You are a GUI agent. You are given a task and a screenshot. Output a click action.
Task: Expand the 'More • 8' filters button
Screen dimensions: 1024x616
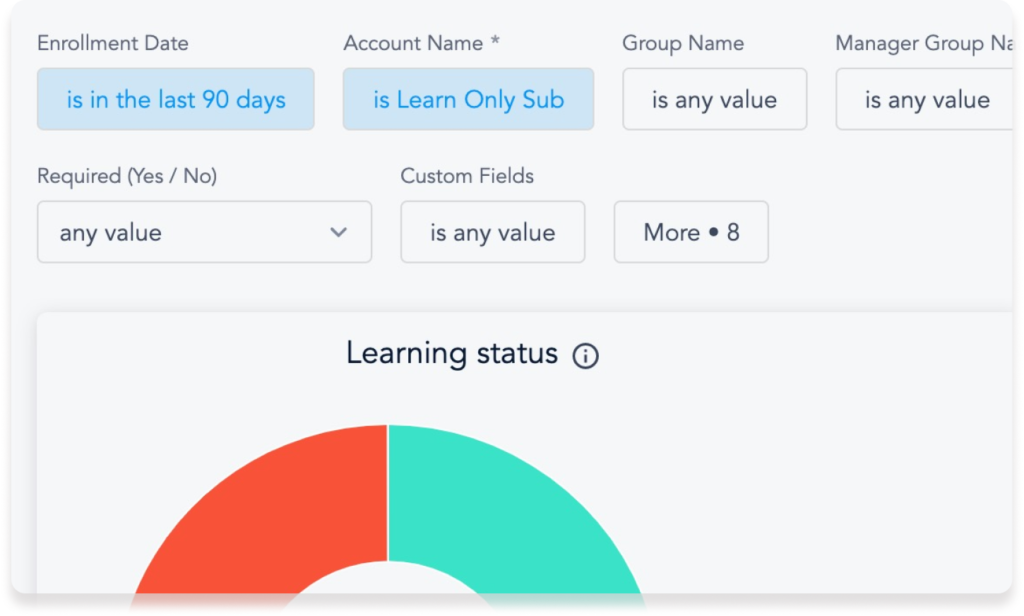(x=691, y=233)
